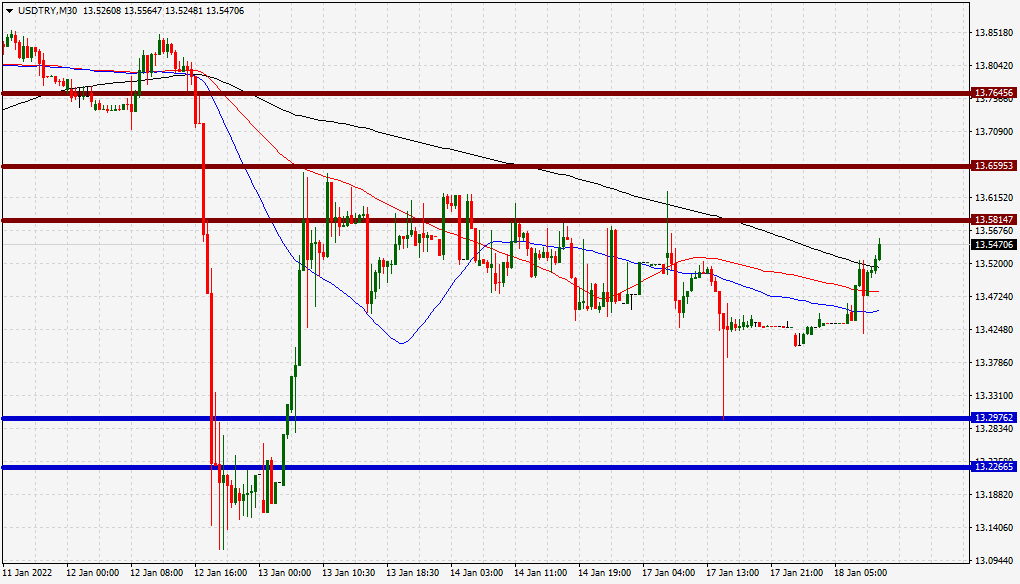Click the 13.85180 price scale value
Viewport: 1020px width, 584px height.
994,33
